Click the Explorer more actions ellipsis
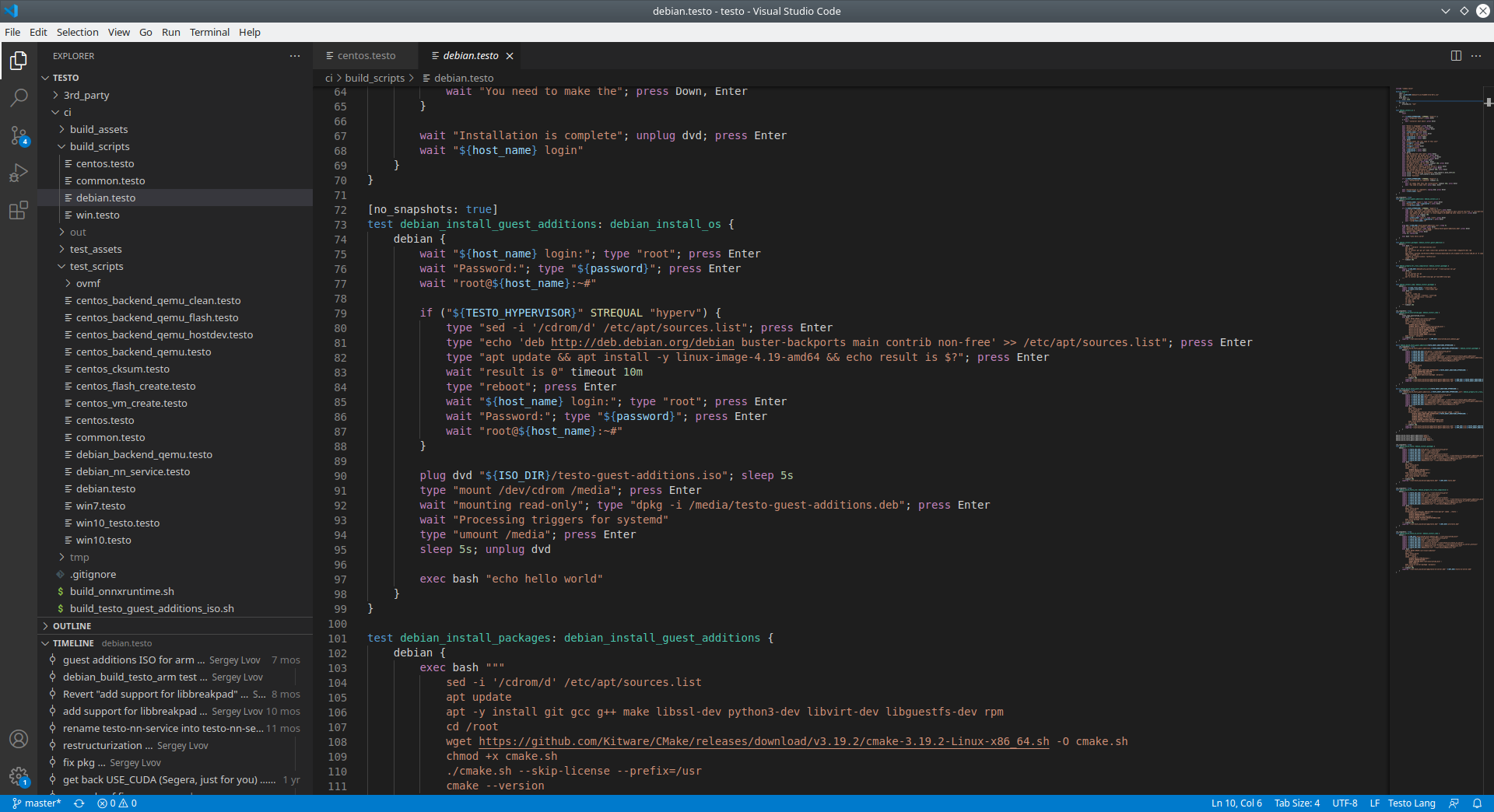The height and width of the screenshot is (812, 1494). pyautogui.click(x=295, y=56)
